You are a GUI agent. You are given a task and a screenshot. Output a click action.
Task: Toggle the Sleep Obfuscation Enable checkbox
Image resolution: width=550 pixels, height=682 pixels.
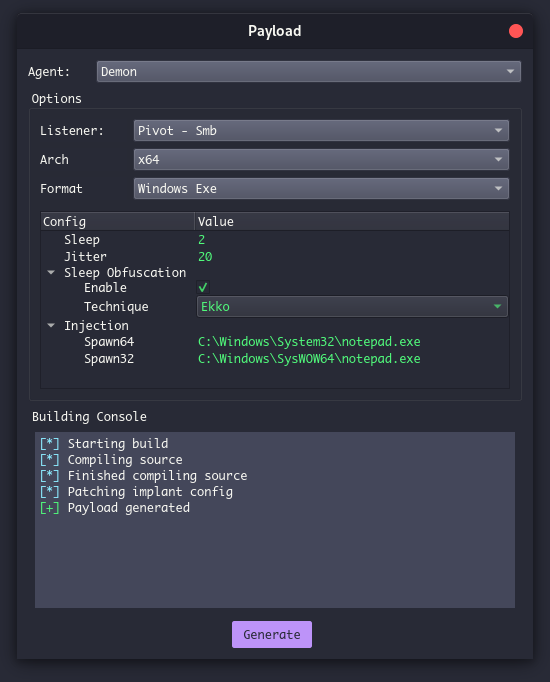coord(203,288)
